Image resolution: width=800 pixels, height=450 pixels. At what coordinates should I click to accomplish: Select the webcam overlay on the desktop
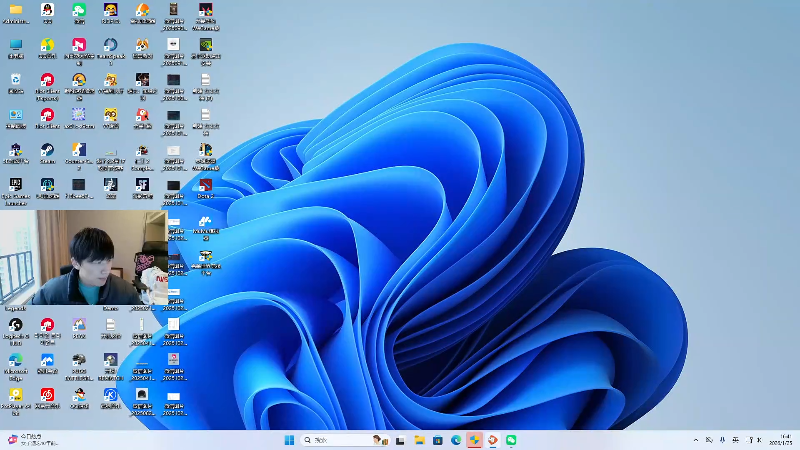coord(83,257)
